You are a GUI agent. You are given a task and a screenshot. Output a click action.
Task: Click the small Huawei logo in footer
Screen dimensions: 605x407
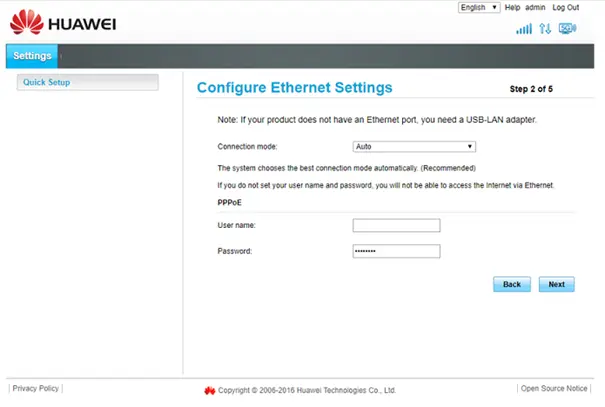210,390
